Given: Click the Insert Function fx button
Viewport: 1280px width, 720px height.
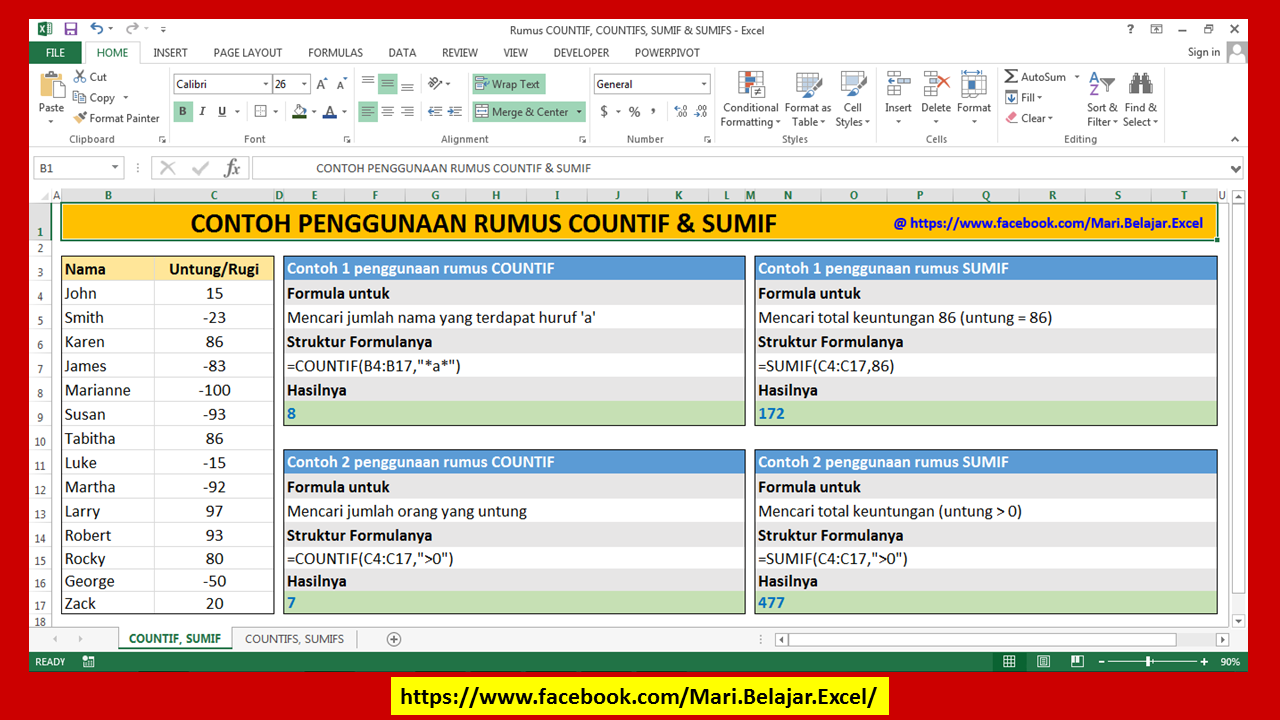Looking at the screenshot, I should pyautogui.click(x=232, y=168).
